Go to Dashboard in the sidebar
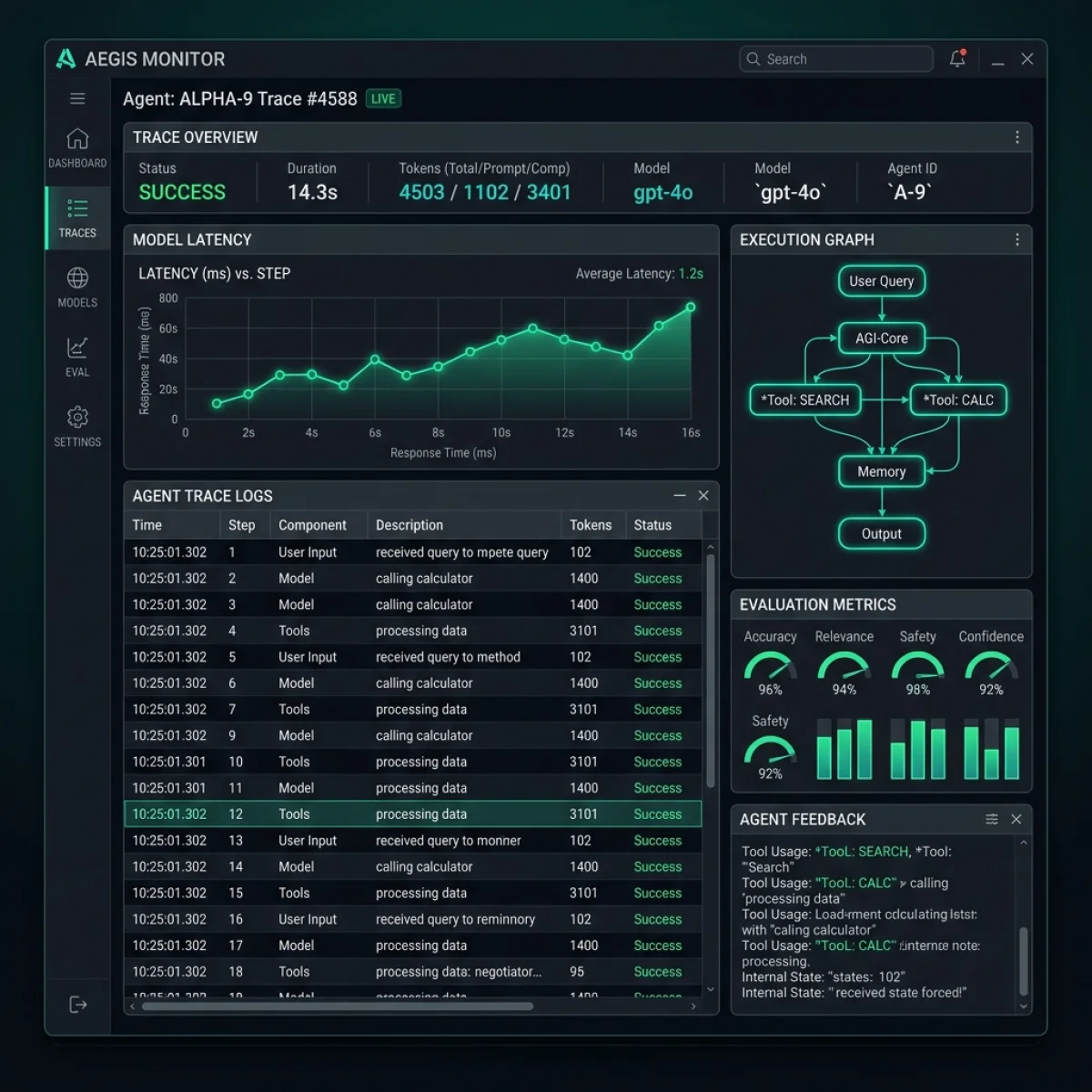Image resolution: width=1092 pixels, height=1092 pixels. coord(77,148)
